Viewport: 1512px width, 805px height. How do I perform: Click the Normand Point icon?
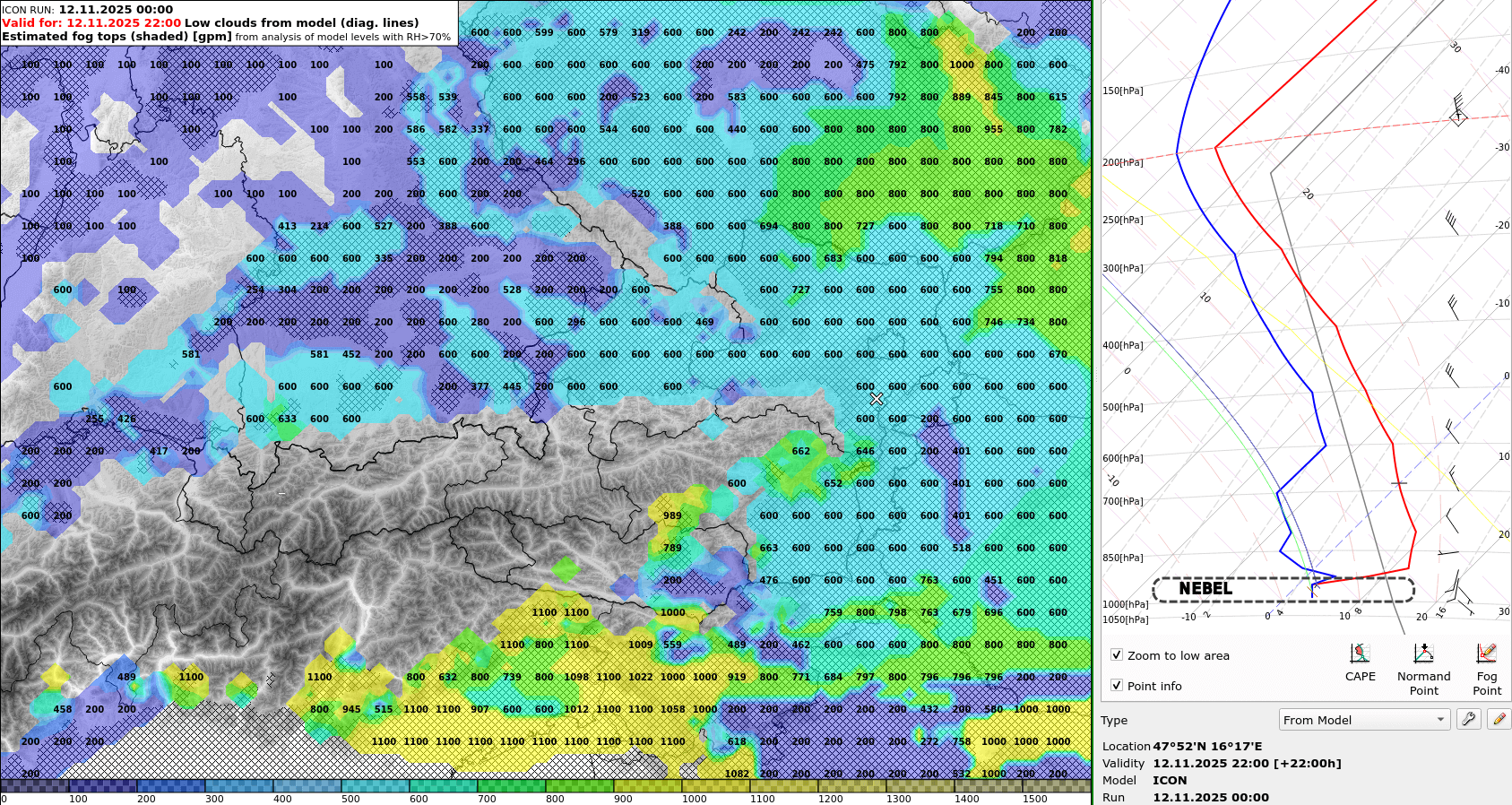pos(1423,654)
